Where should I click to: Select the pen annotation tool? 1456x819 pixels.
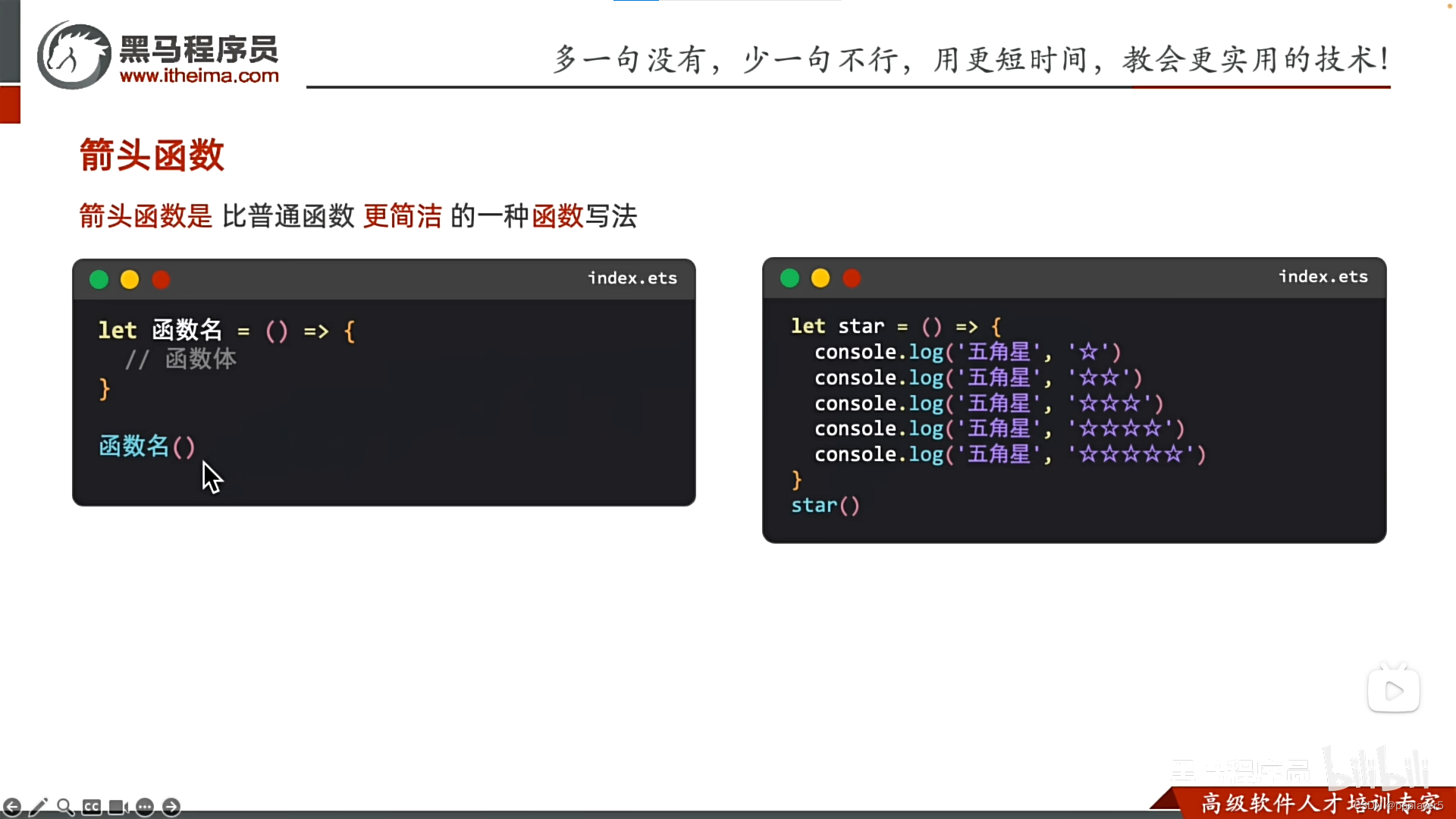point(39,807)
